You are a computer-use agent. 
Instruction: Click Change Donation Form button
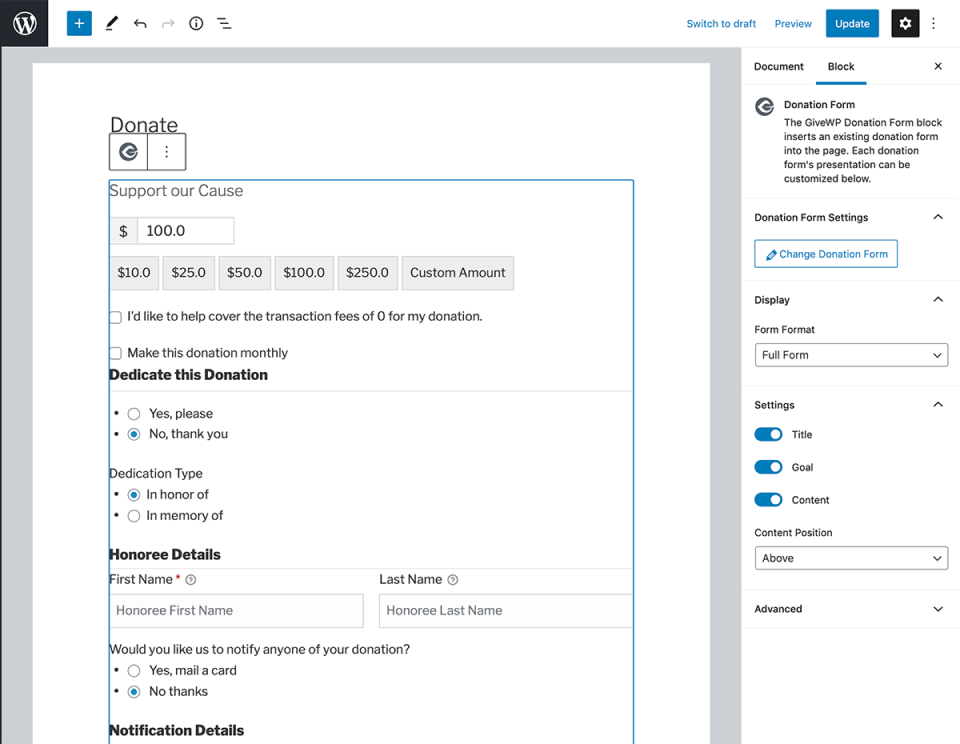pyautogui.click(x=825, y=254)
